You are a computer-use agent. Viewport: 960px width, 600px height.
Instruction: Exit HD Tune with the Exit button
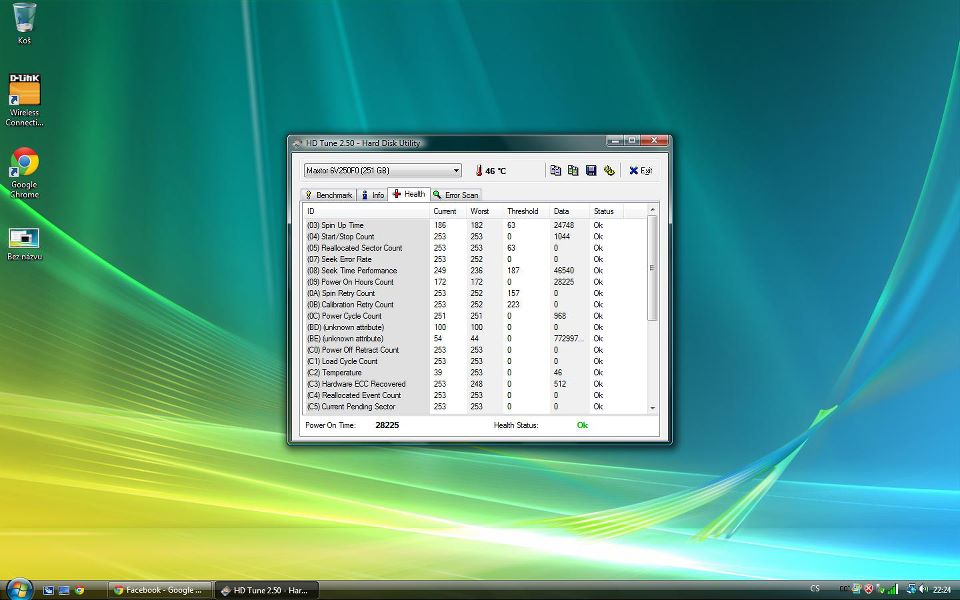click(640, 170)
